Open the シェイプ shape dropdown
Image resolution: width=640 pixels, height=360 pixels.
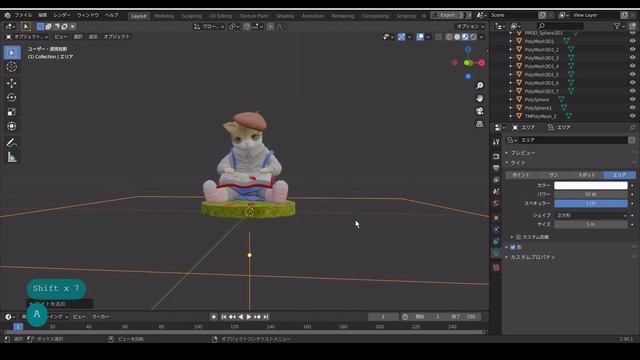(591, 216)
